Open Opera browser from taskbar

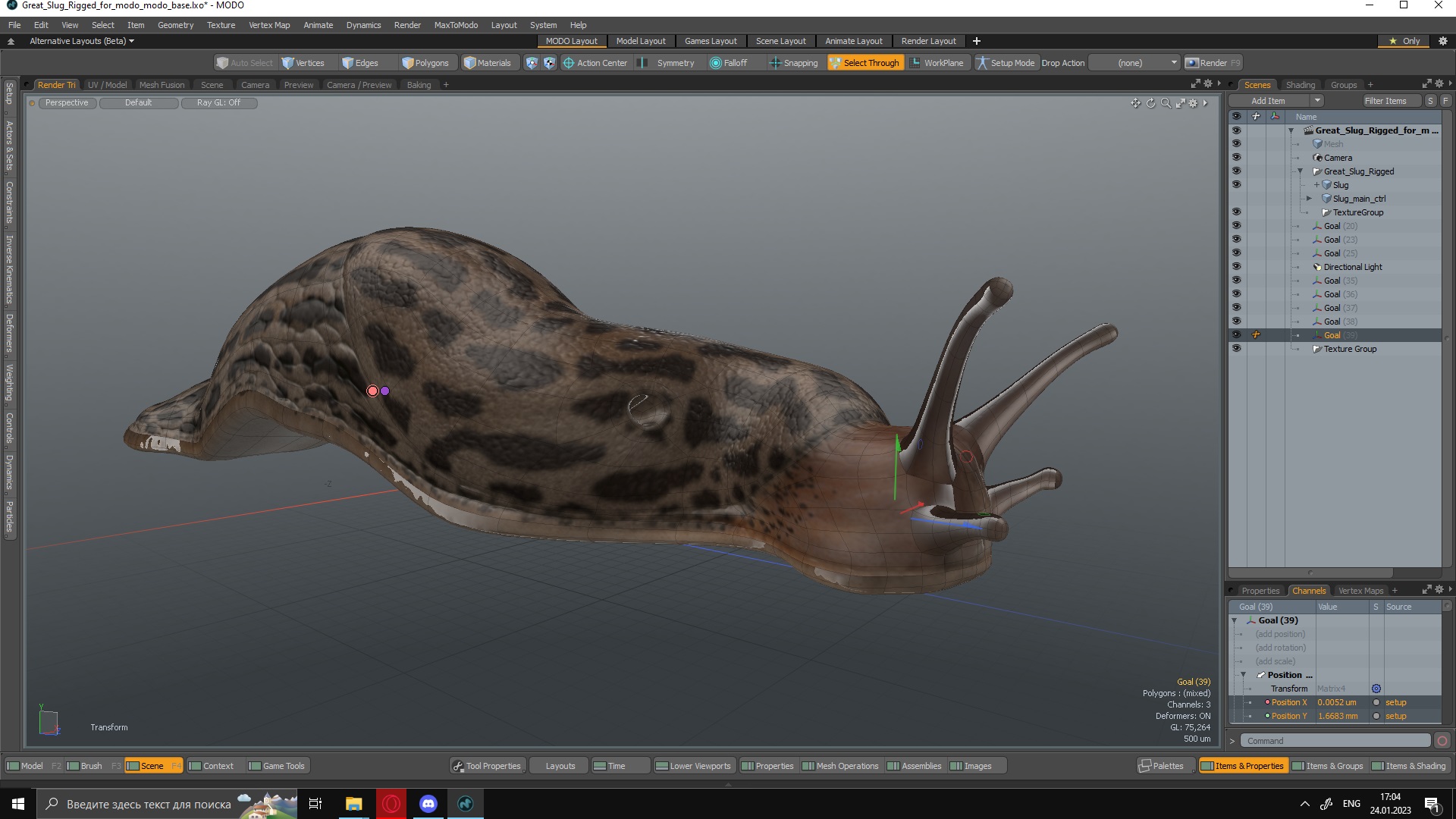point(391,804)
